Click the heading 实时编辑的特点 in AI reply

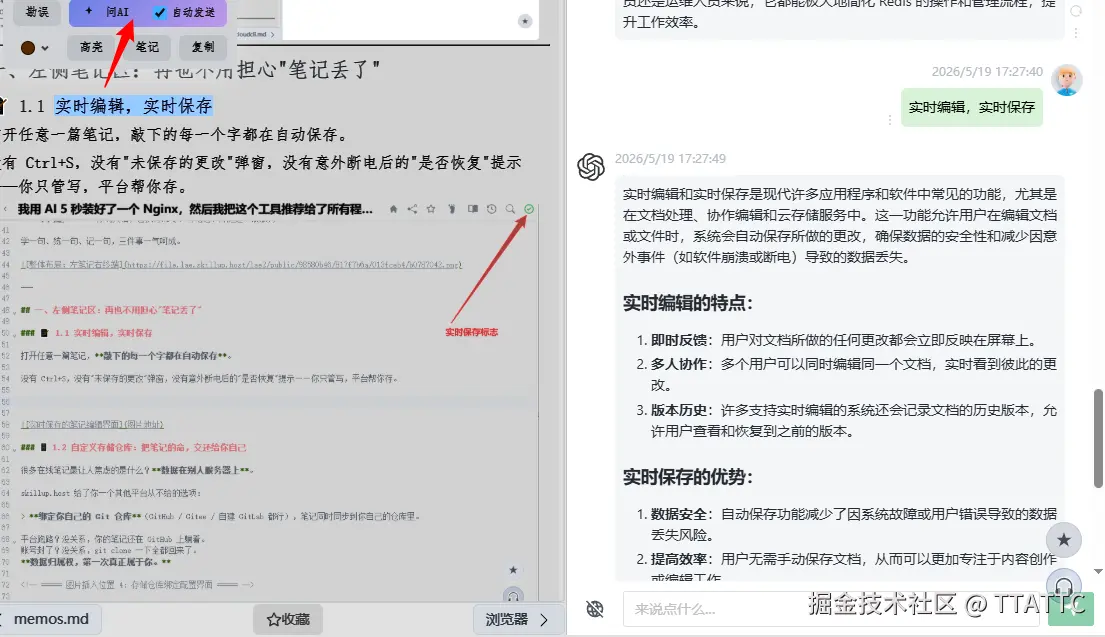(688, 303)
